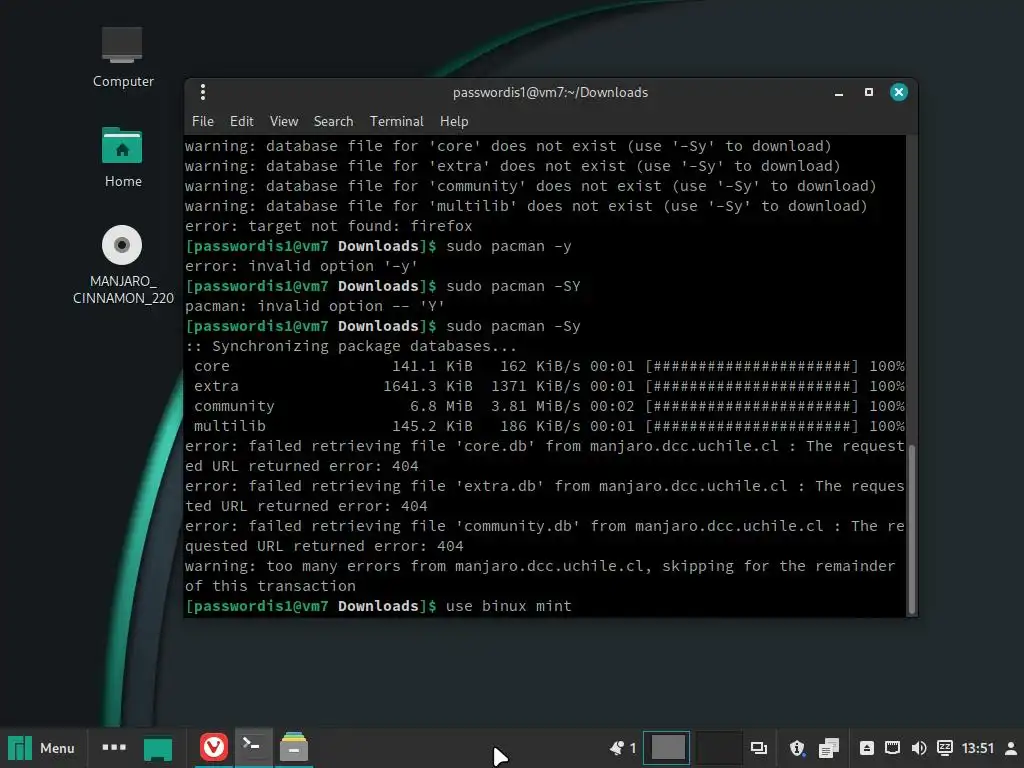Open the MANJARO_CINNAMON disc icon
Viewport: 1024px width, 768px height.
122,264
